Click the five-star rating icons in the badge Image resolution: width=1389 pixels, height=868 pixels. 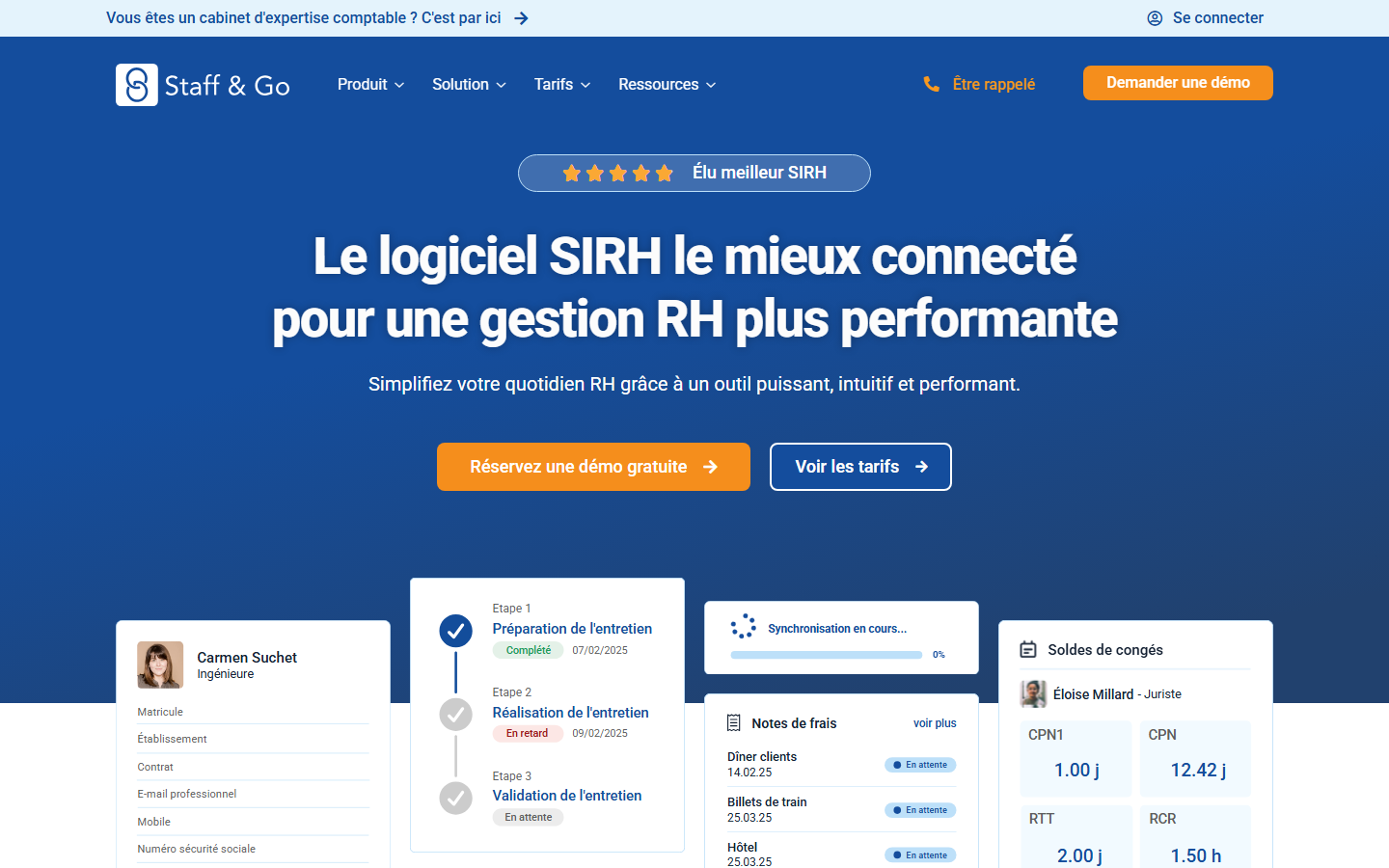617,173
